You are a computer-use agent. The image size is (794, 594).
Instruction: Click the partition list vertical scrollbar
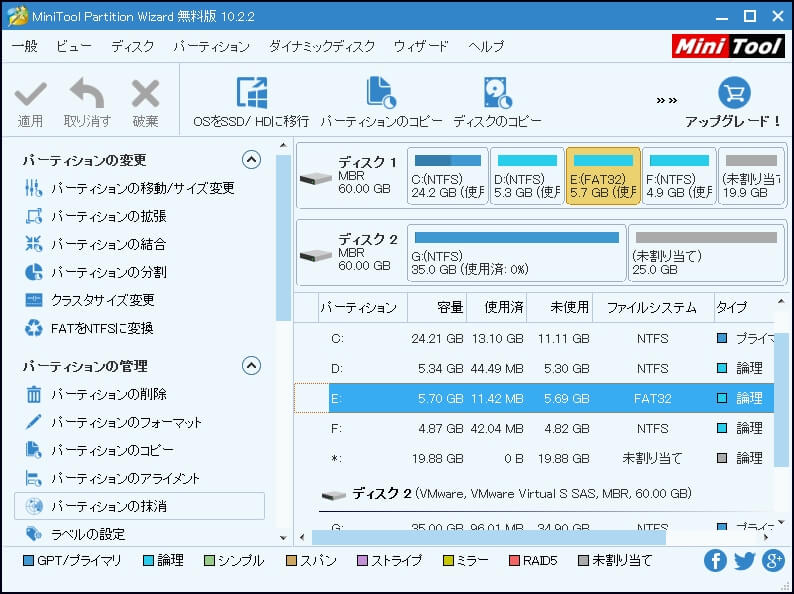781,400
